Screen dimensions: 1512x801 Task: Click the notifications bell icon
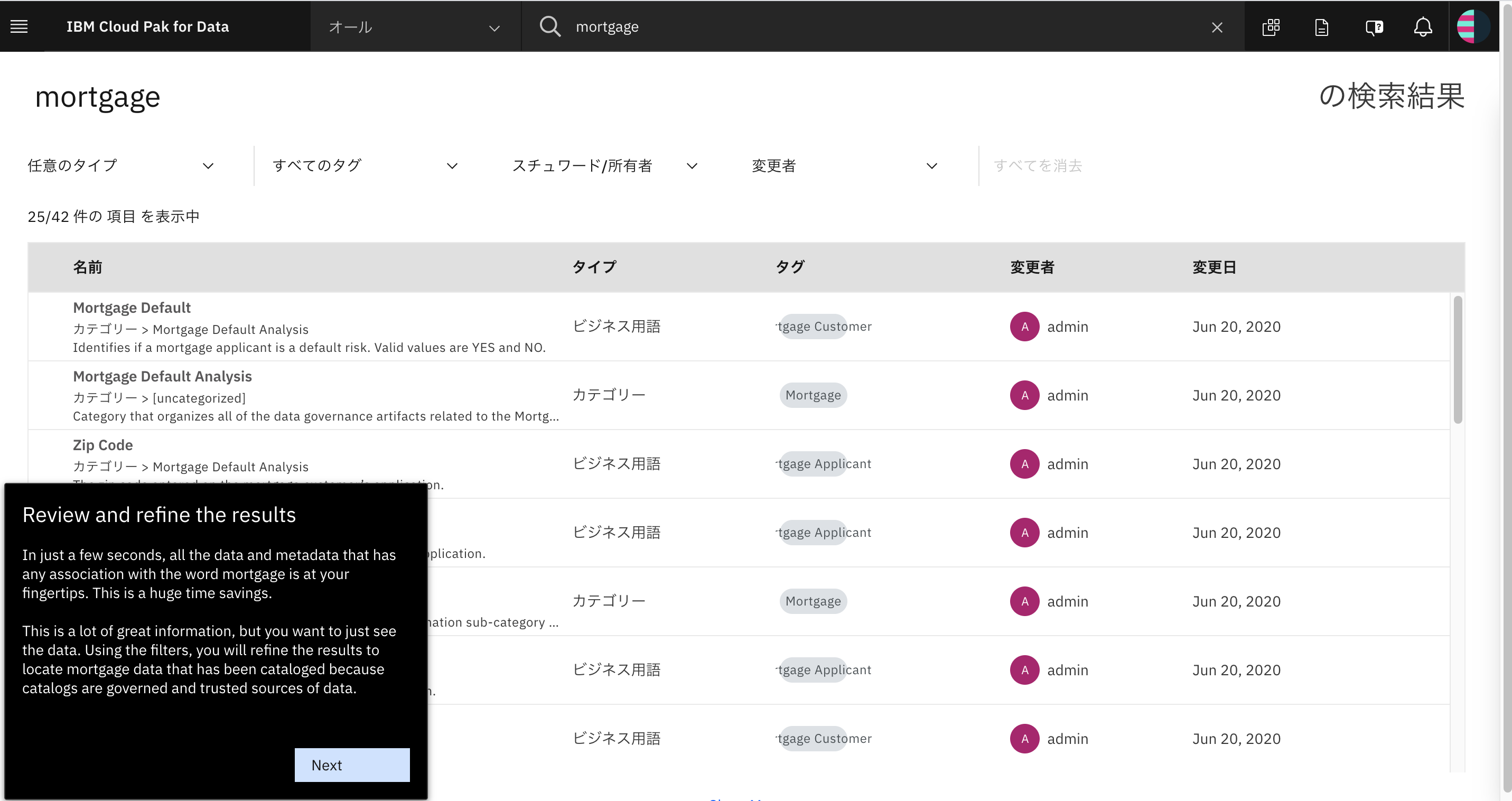click(1423, 26)
